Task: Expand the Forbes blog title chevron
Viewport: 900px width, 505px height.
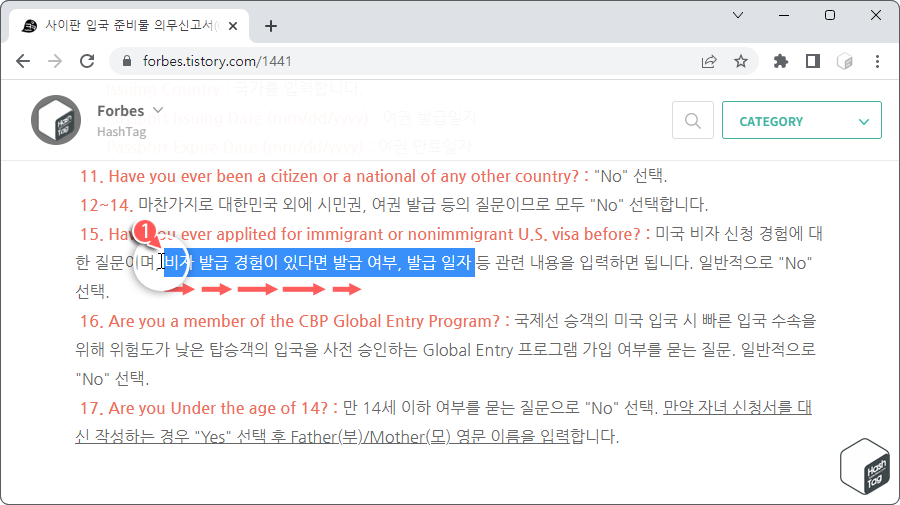Action: tap(158, 110)
